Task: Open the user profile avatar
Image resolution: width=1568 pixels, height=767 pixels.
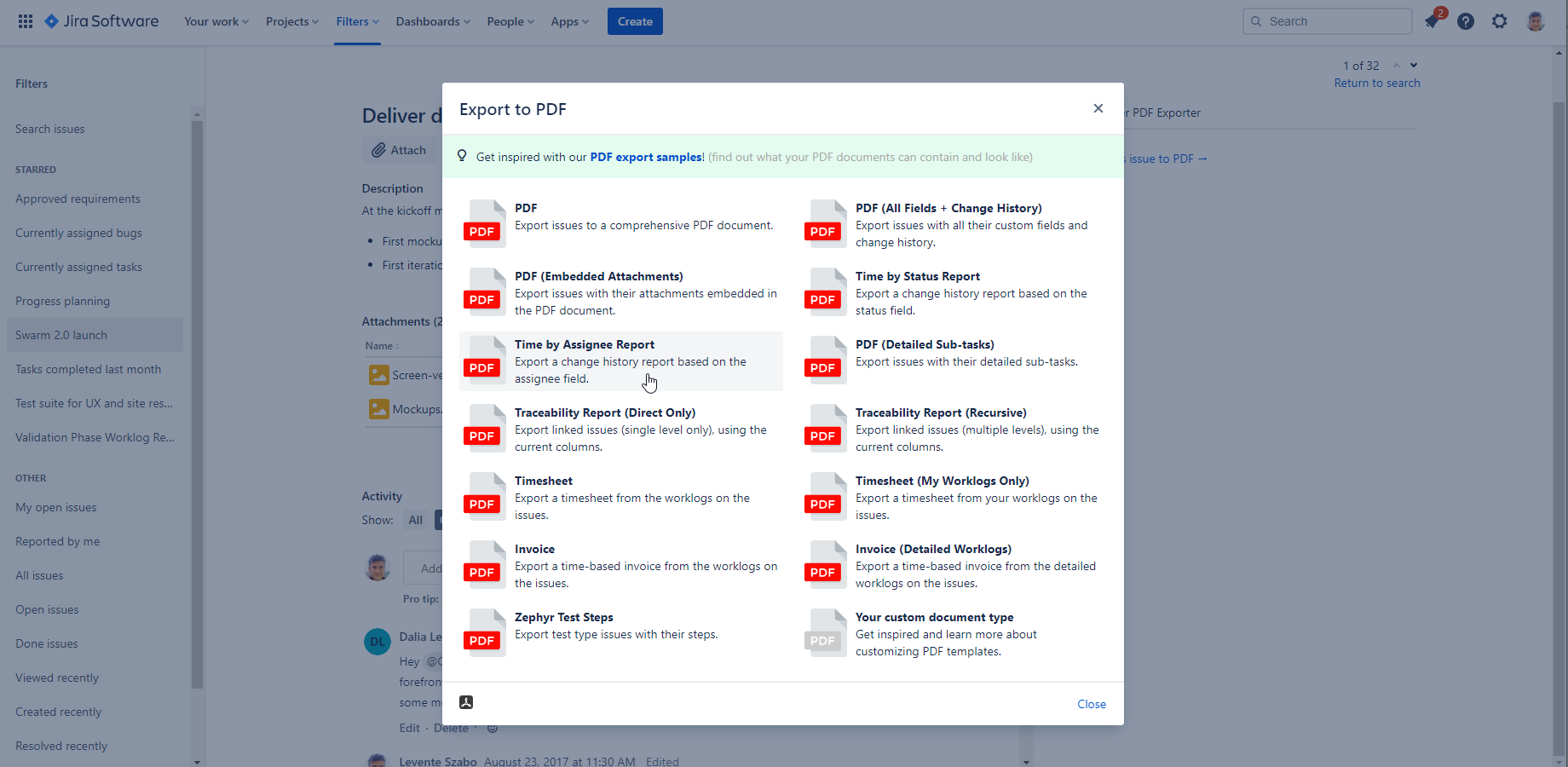Action: [x=1536, y=21]
